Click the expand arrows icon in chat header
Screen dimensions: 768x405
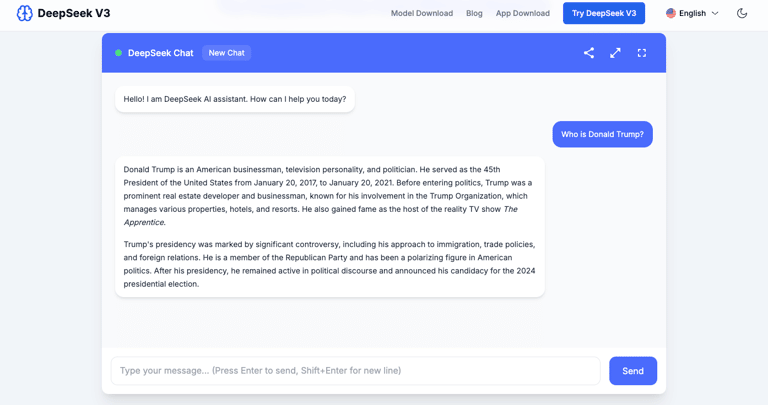(615, 53)
